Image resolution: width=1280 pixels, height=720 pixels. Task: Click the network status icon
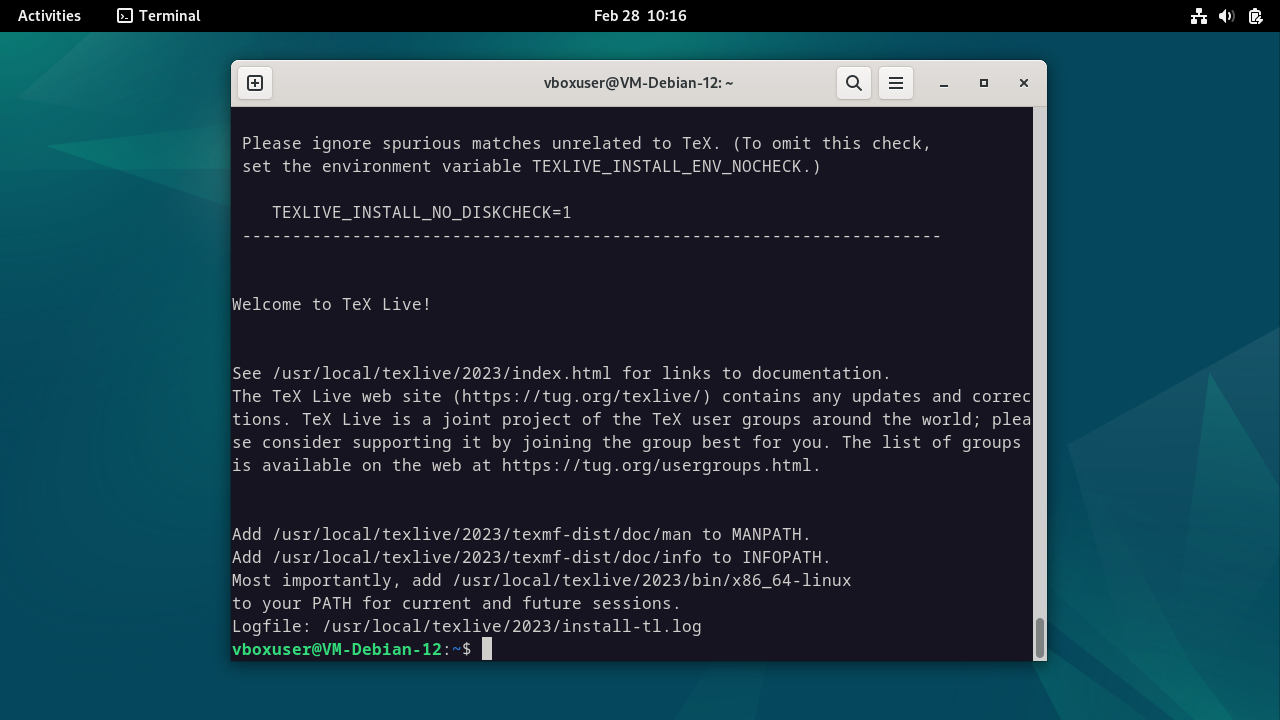pos(1199,16)
